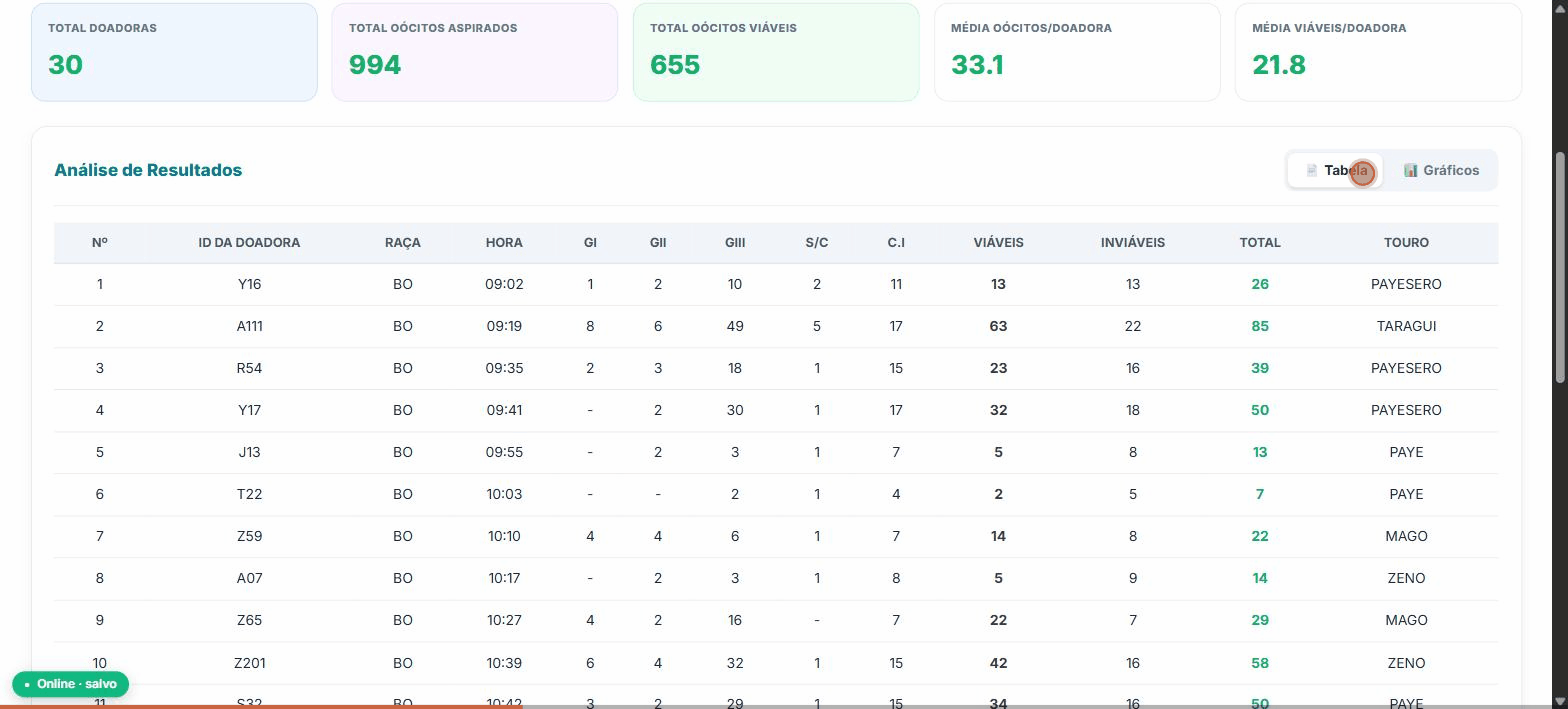Select donor ID Z201
The height and width of the screenshot is (709, 1568).
(x=249, y=664)
